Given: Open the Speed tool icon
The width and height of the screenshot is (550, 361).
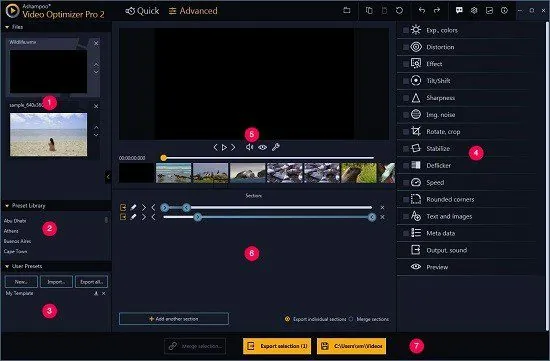Looking at the screenshot, I should click(x=416, y=182).
